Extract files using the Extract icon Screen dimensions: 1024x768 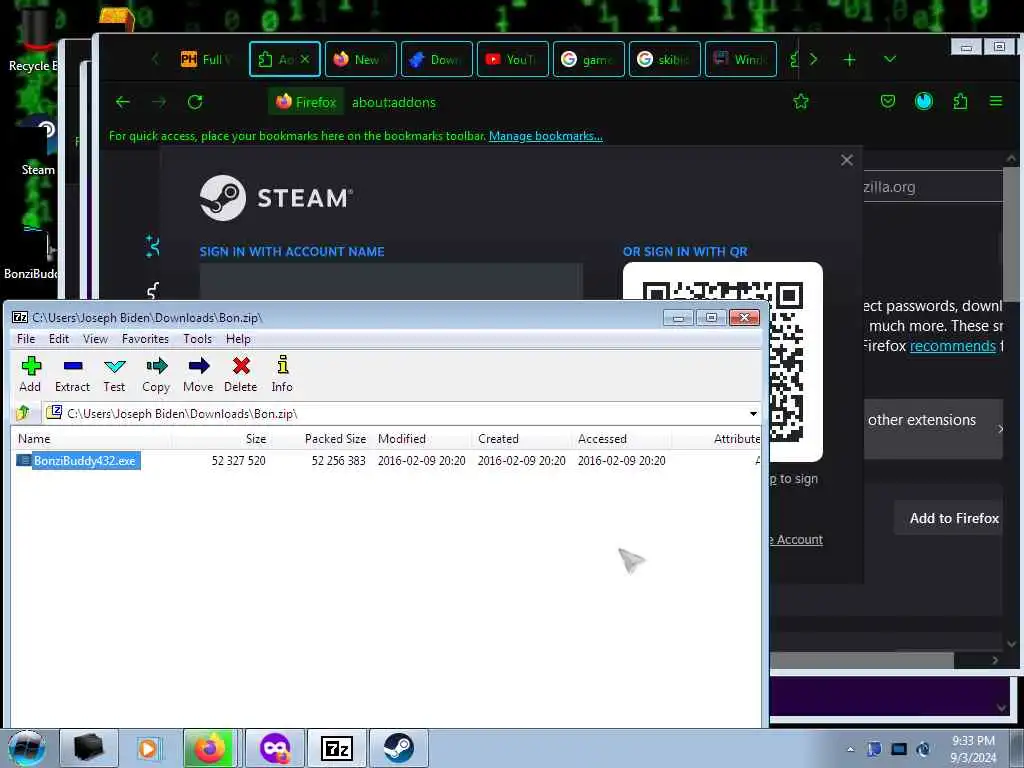point(72,374)
